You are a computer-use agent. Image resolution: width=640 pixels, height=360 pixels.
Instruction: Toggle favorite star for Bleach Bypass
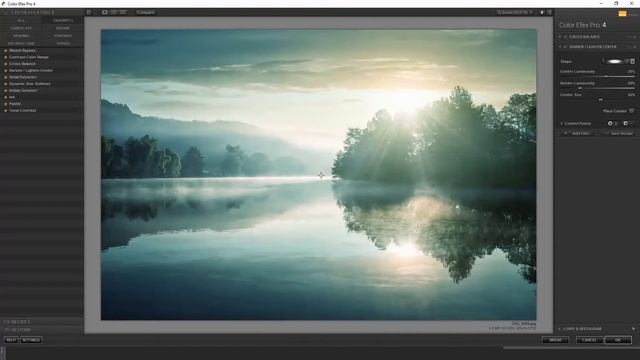tap(5, 51)
